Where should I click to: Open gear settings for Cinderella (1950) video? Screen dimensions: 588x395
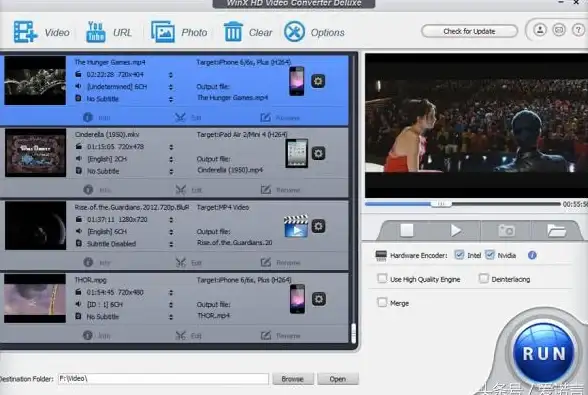(318, 153)
